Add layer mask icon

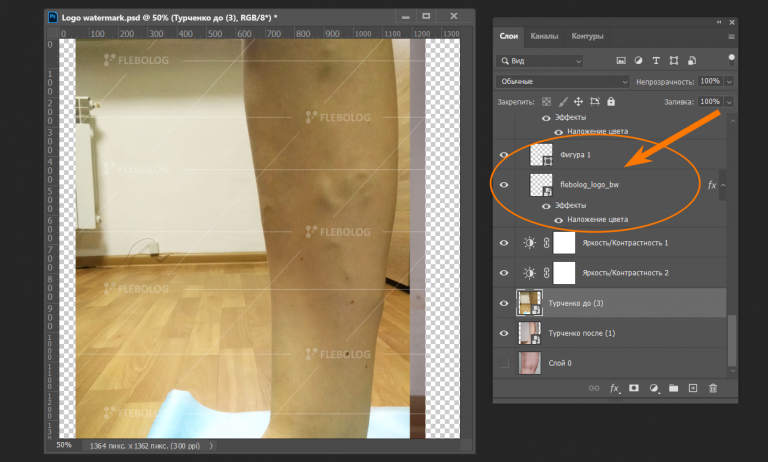tap(634, 388)
